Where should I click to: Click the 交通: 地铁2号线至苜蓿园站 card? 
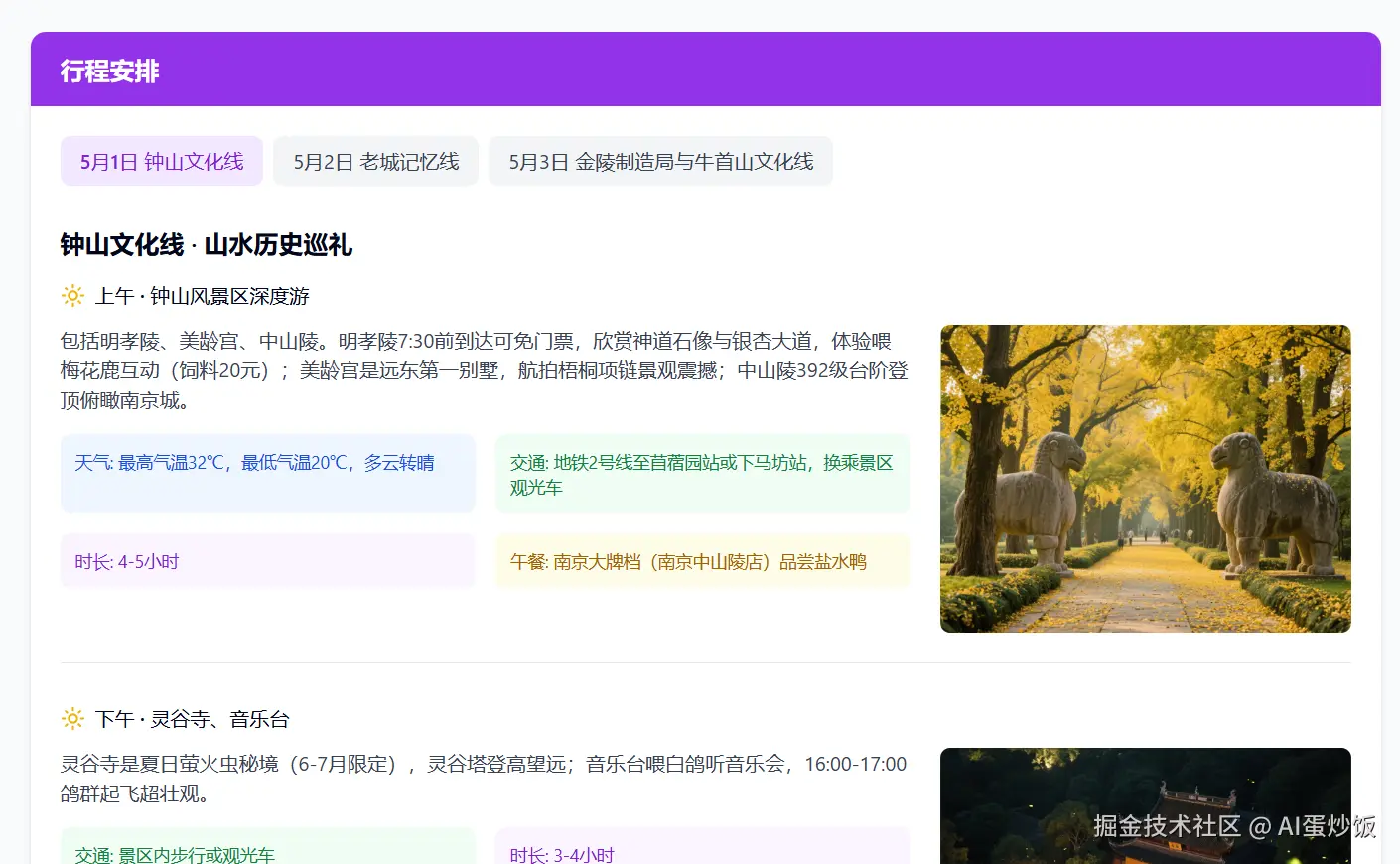[x=703, y=474]
